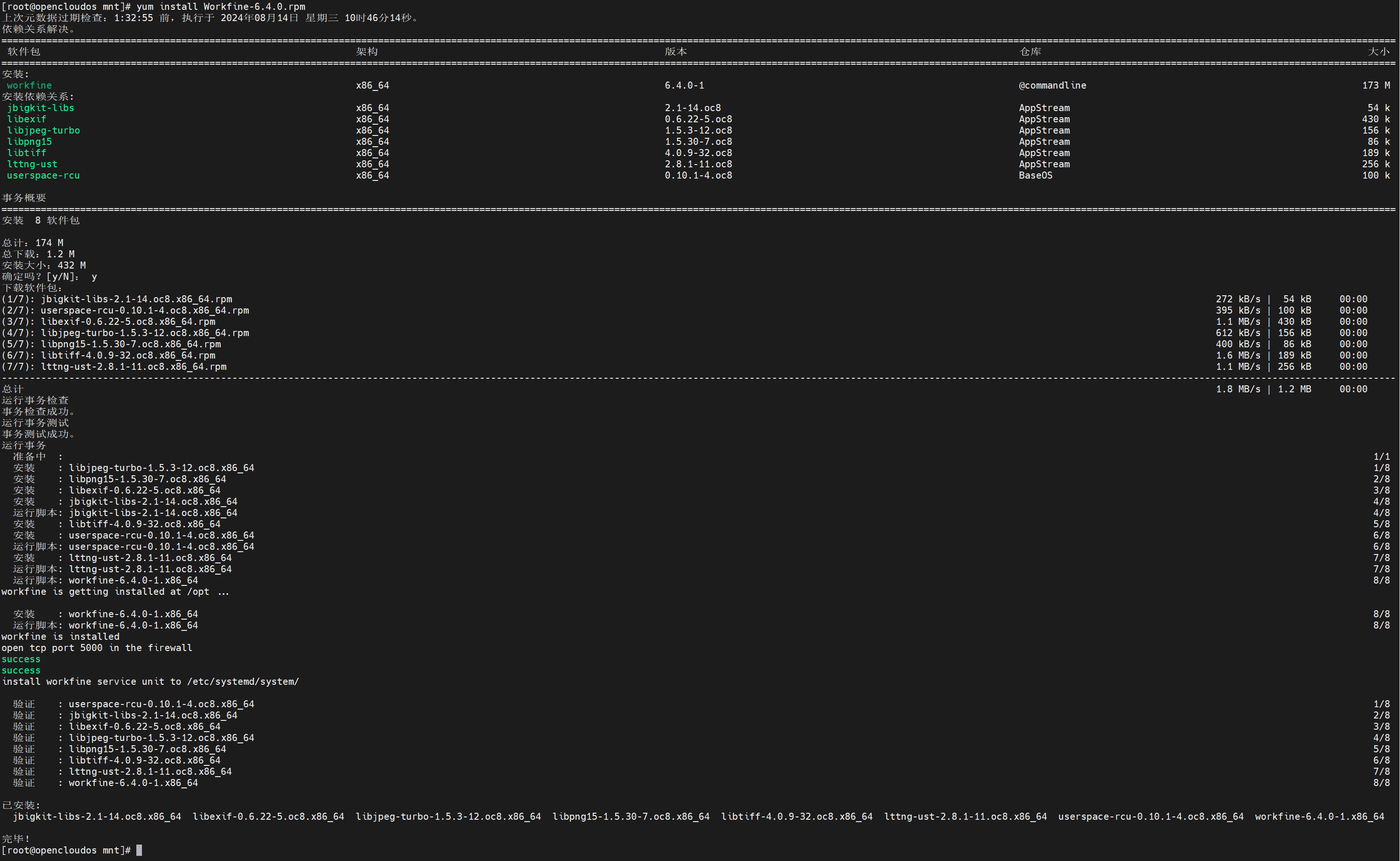1400x861 pixels.
Task: Click the BaseOS repository text
Action: pyautogui.click(x=1035, y=175)
